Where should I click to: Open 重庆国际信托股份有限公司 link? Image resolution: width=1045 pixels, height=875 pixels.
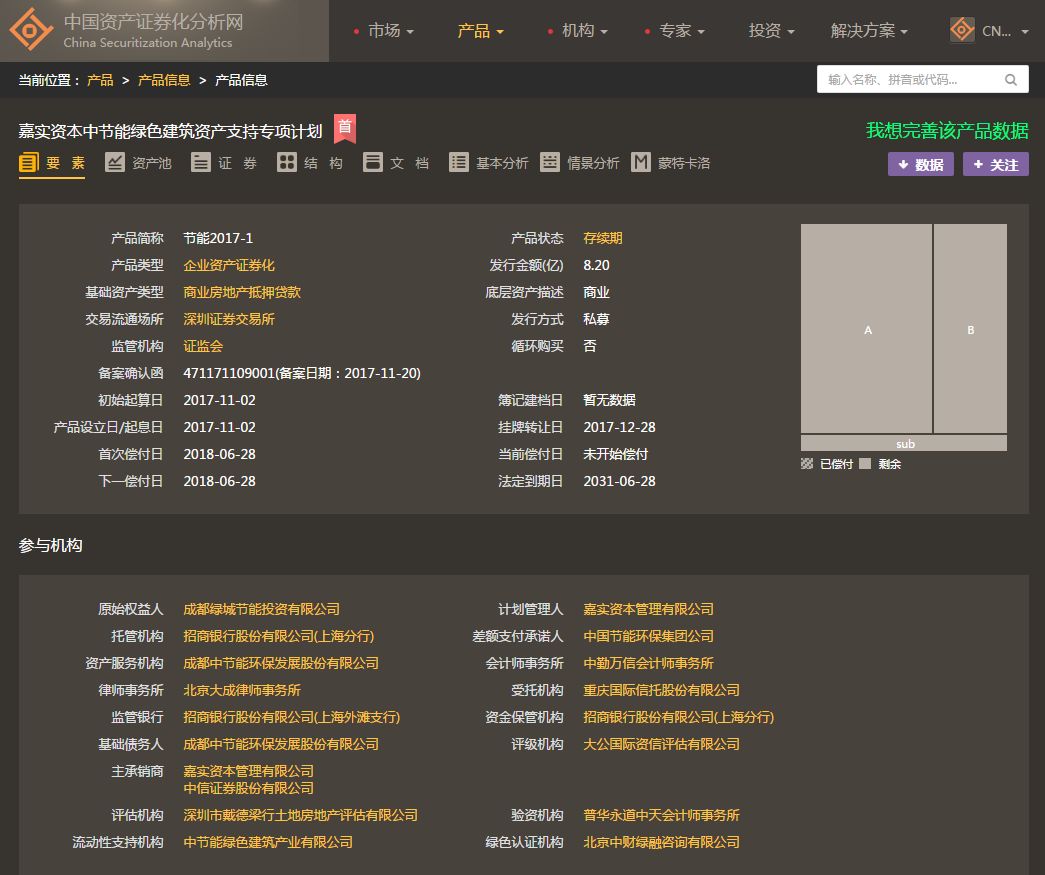pos(661,690)
